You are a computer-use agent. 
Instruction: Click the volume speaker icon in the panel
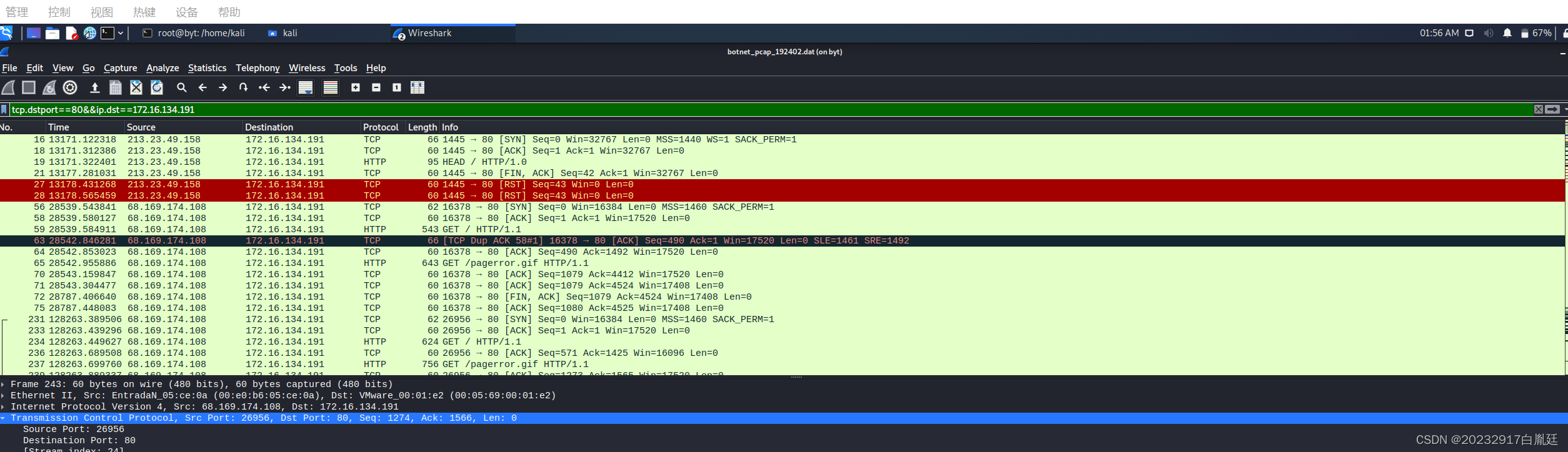[1489, 33]
